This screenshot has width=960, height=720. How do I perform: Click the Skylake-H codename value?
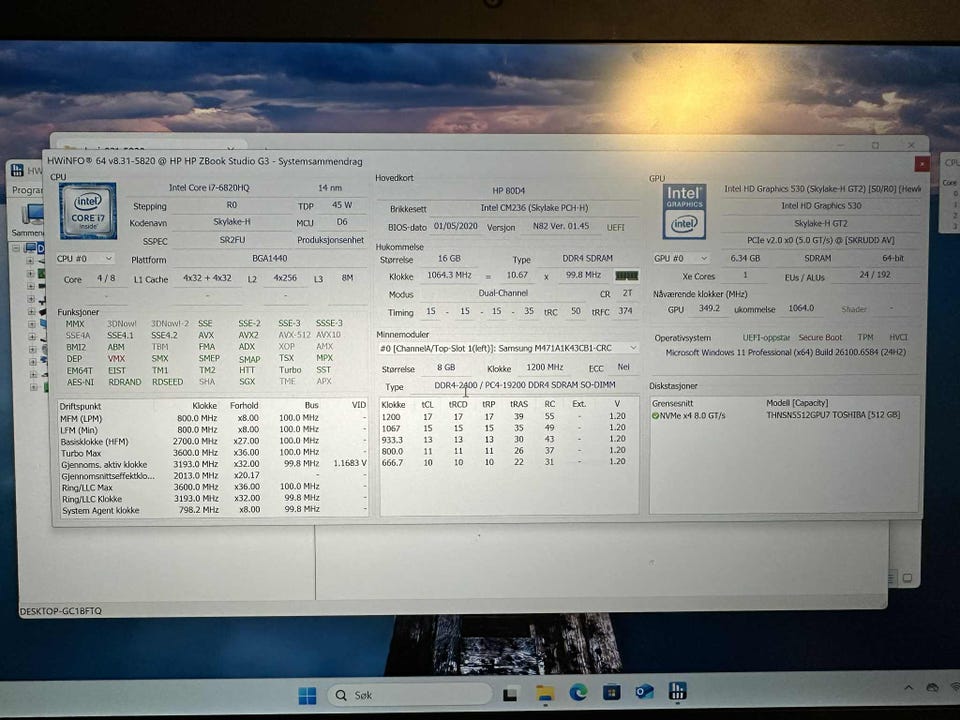[x=231, y=222]
